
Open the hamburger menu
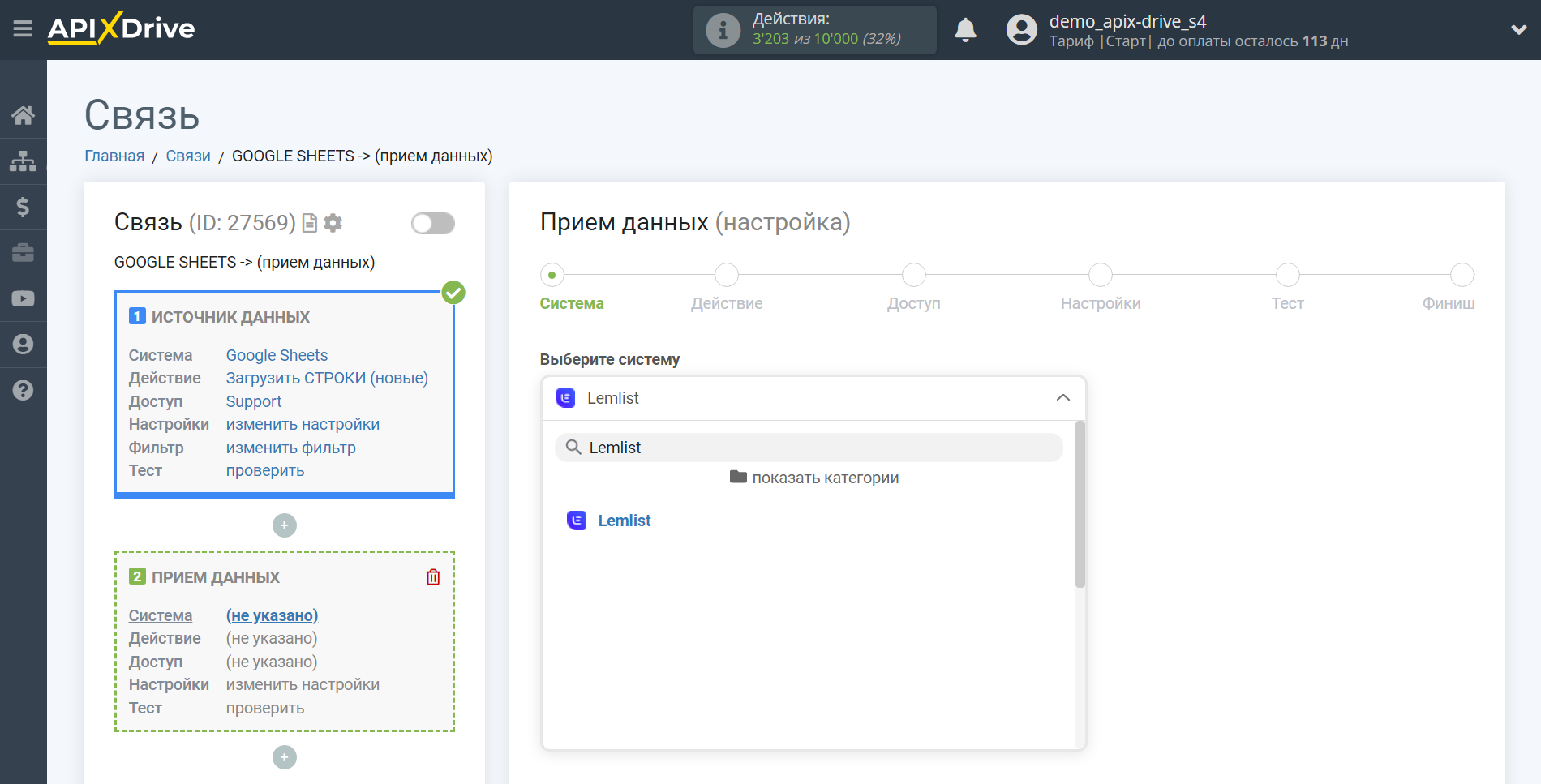click(23, 29)
